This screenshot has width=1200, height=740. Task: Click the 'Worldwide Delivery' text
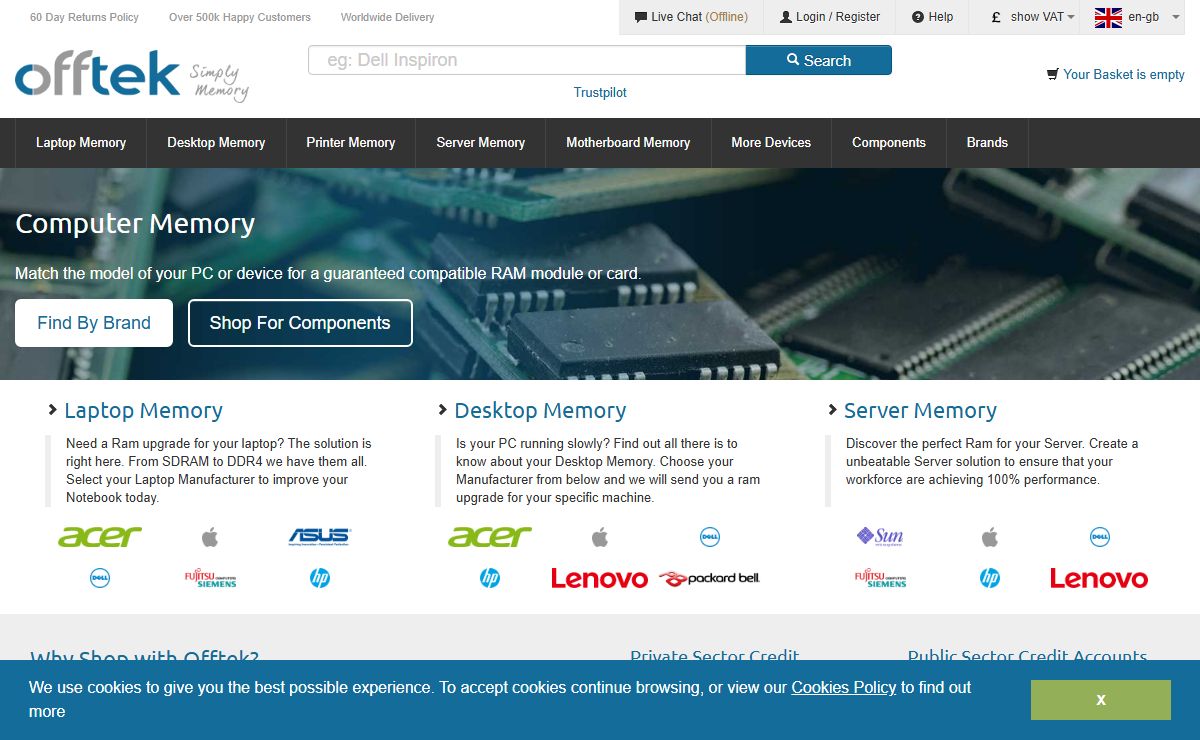pos(388,17)
